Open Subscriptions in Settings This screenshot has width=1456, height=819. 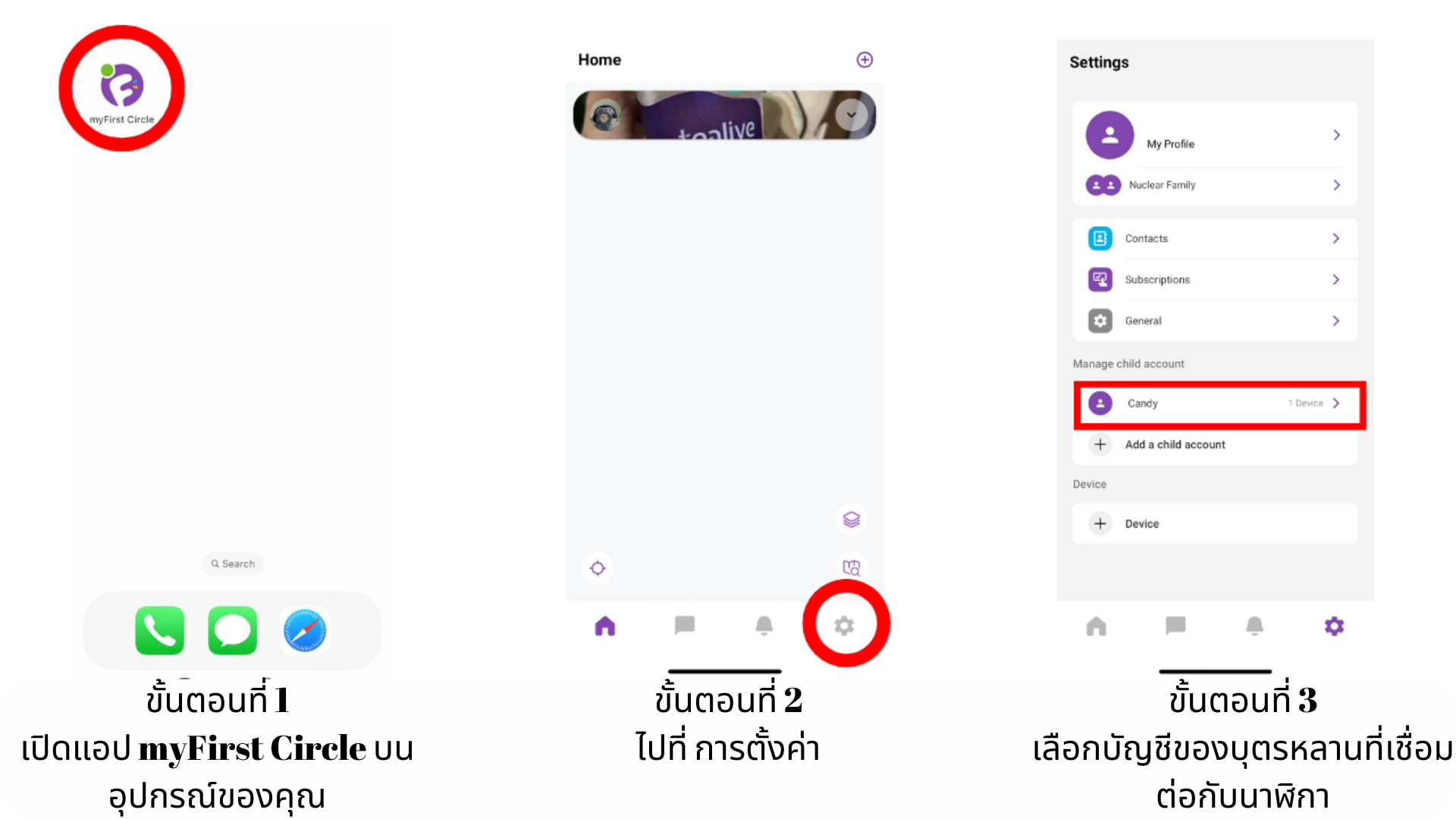pyautogui.click(x=1215, y=280)
